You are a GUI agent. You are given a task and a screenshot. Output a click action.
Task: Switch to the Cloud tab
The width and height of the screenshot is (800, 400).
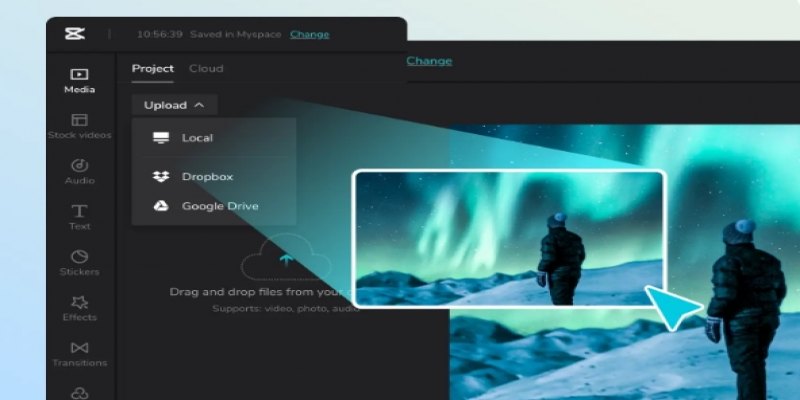tap(206, 68)
